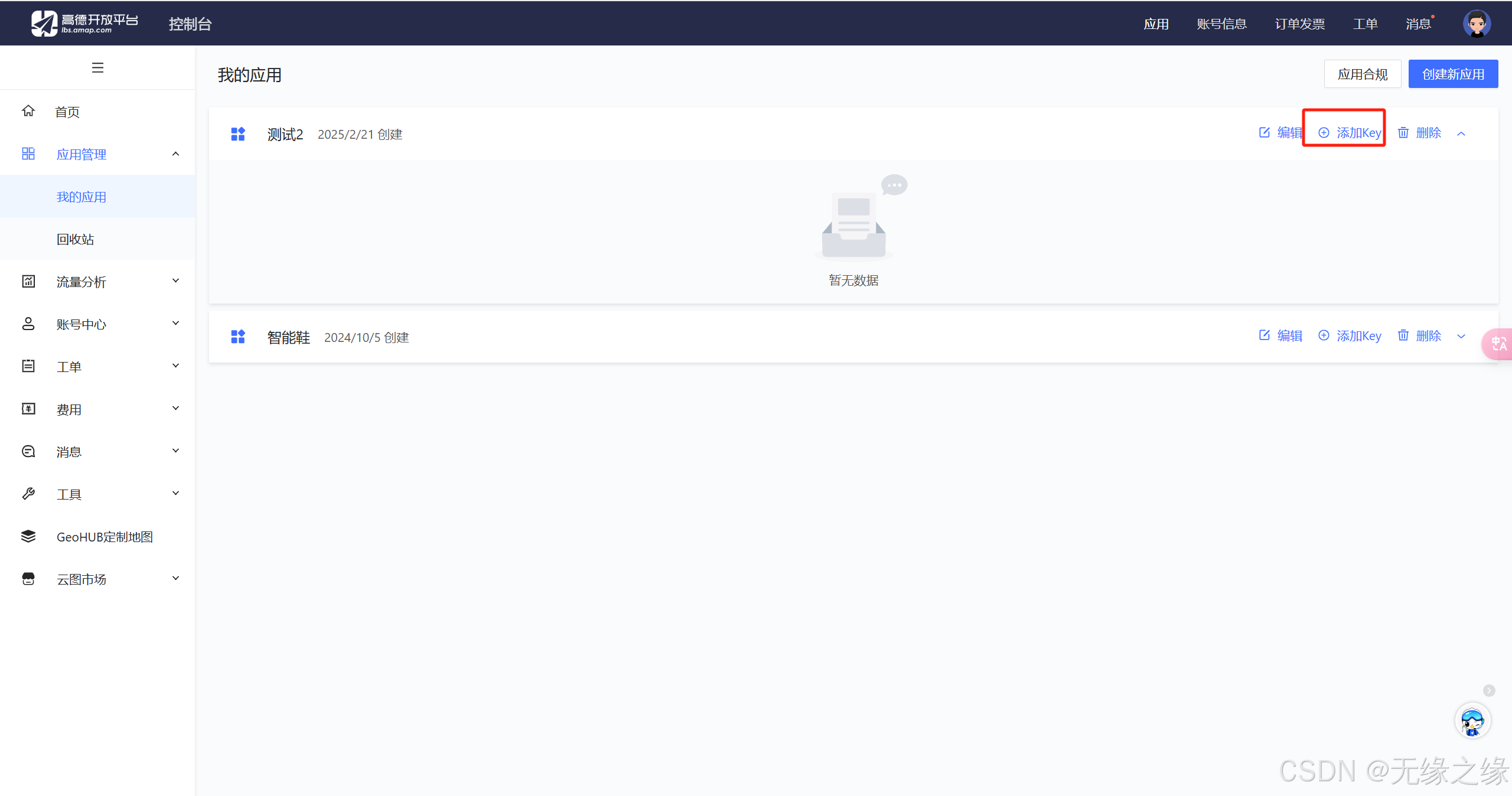
Task: Click the home icon for 首页
Action: [x=28, y=111]
